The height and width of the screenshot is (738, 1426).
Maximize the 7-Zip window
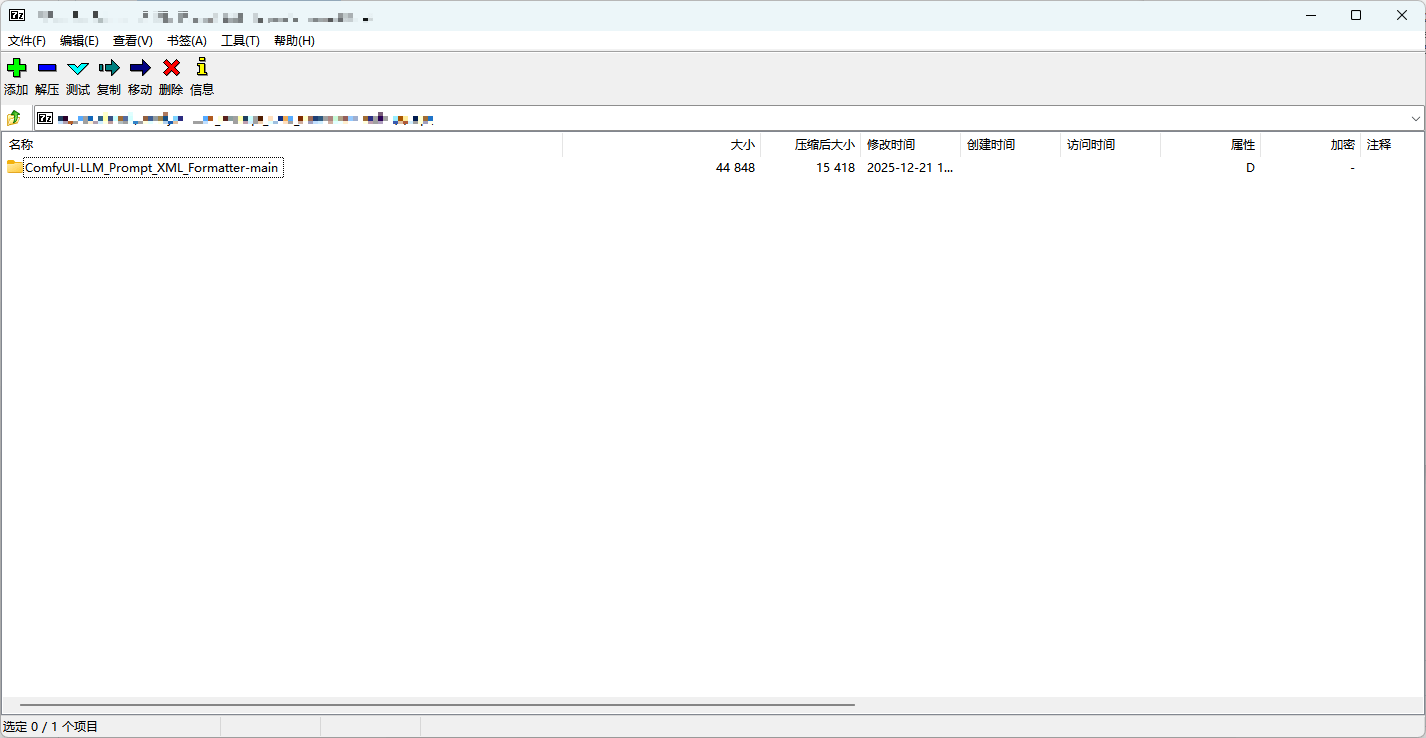1356,15
